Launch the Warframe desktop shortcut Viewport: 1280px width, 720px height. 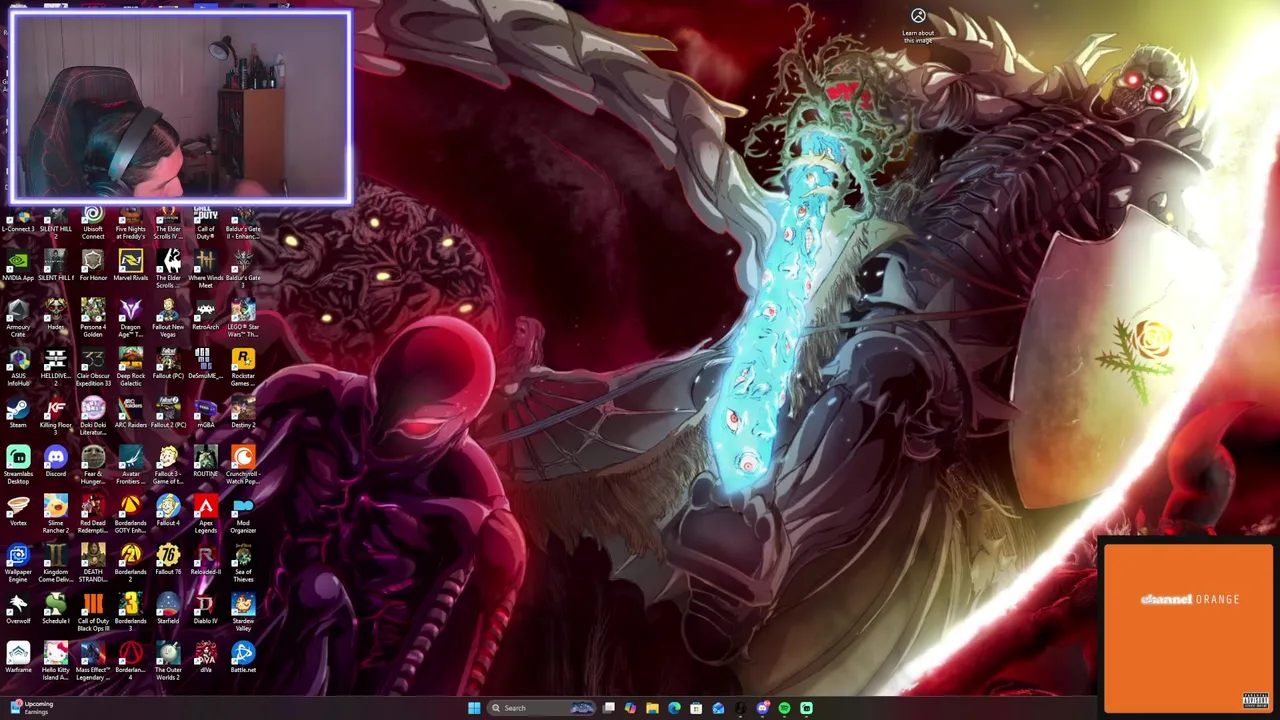18,658
